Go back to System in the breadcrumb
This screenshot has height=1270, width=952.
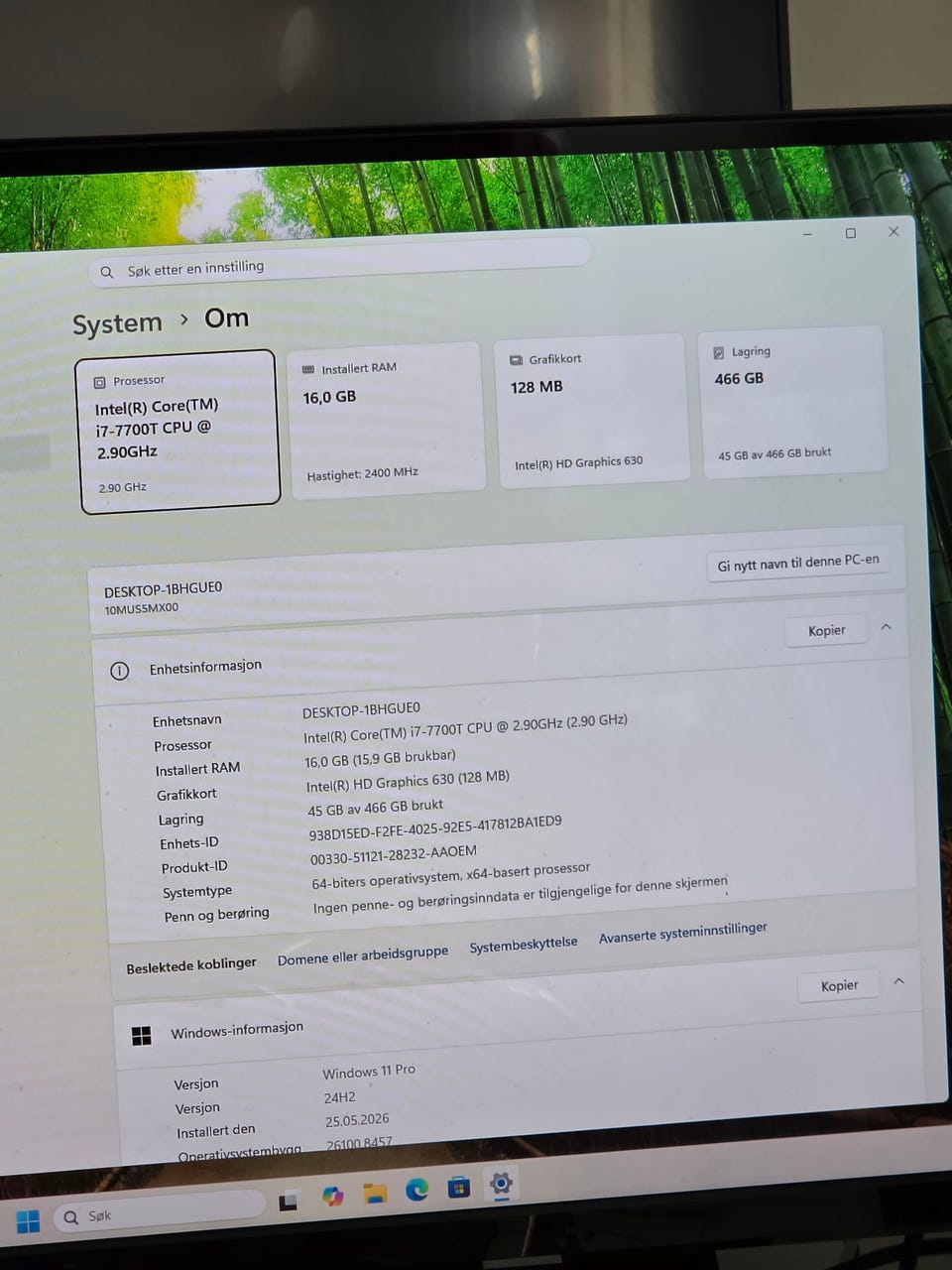pos(117,324)
